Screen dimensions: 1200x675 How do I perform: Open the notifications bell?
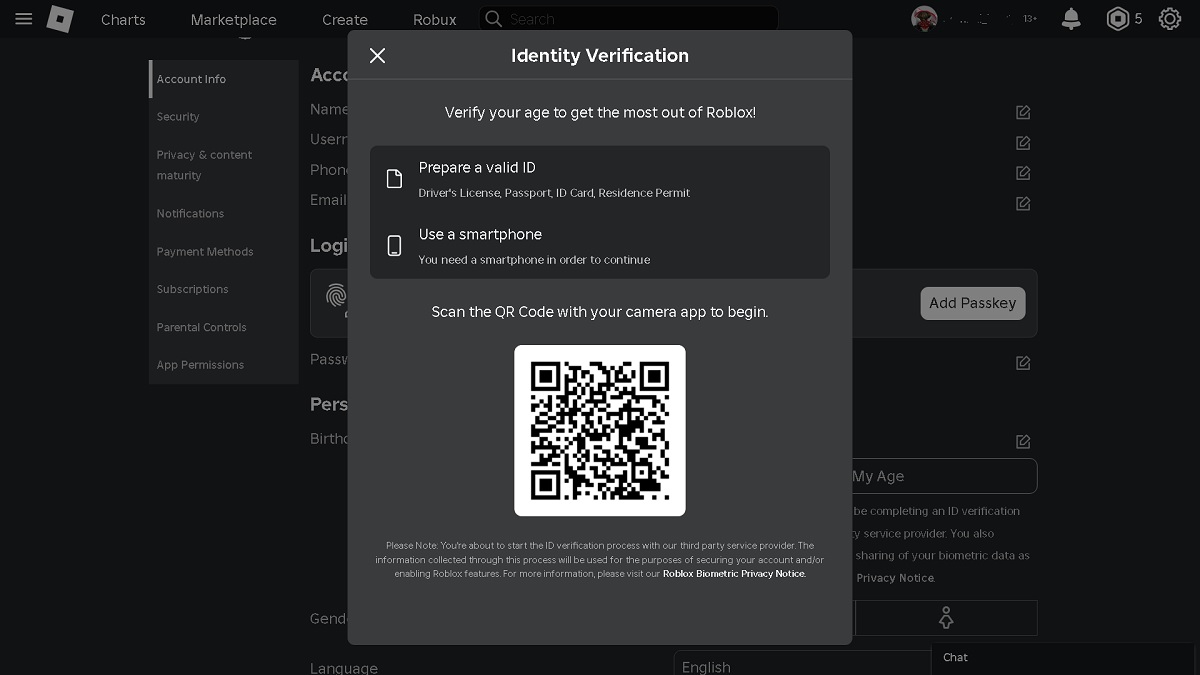[1070, 18]
